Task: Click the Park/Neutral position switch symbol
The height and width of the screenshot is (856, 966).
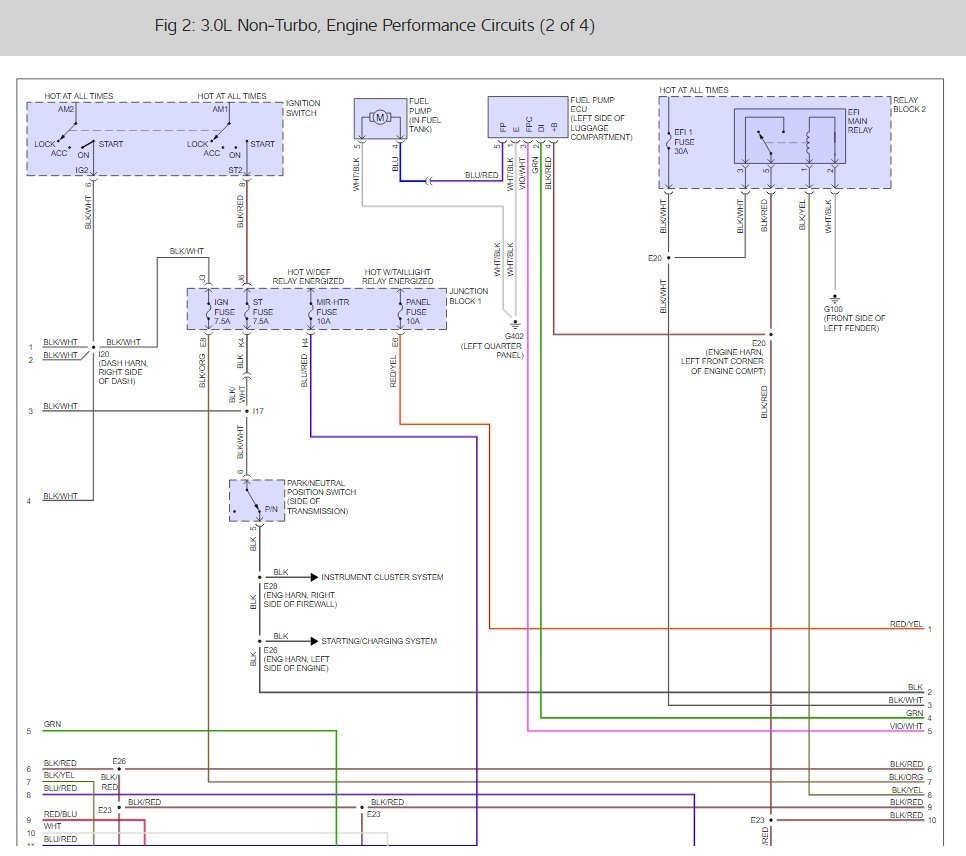Action: (x=257, y=500)
